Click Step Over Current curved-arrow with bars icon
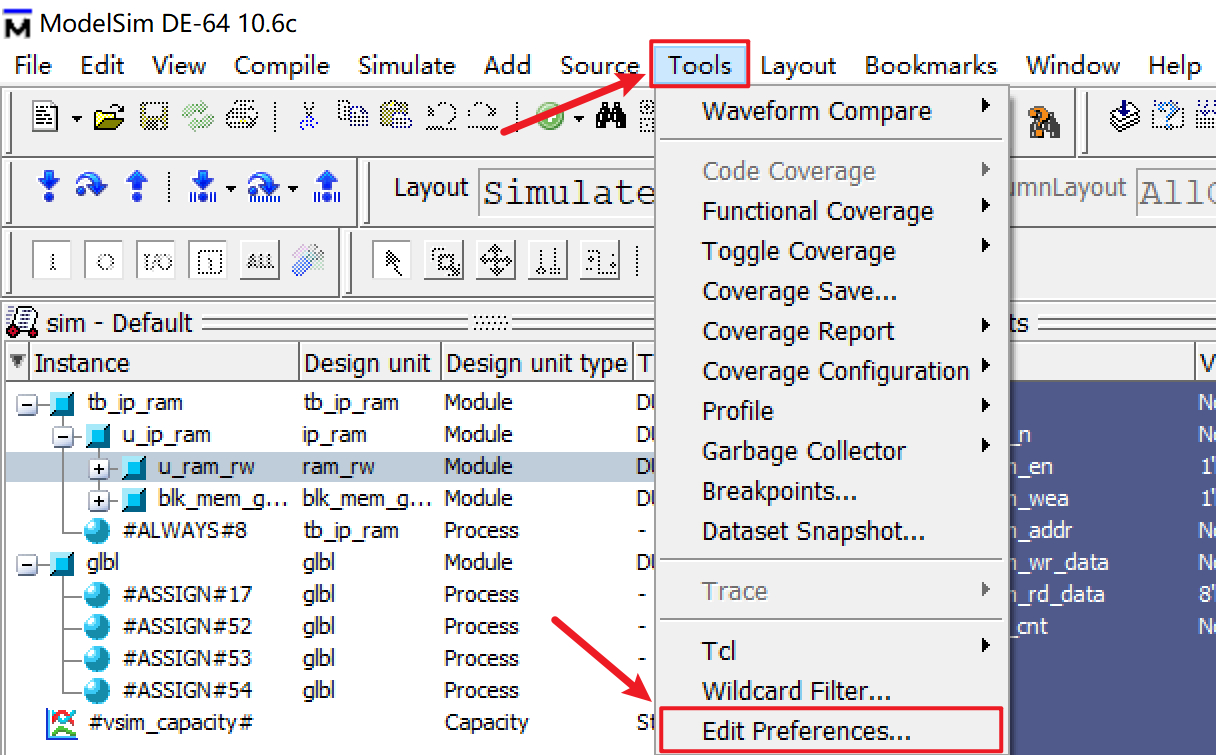 264,186
